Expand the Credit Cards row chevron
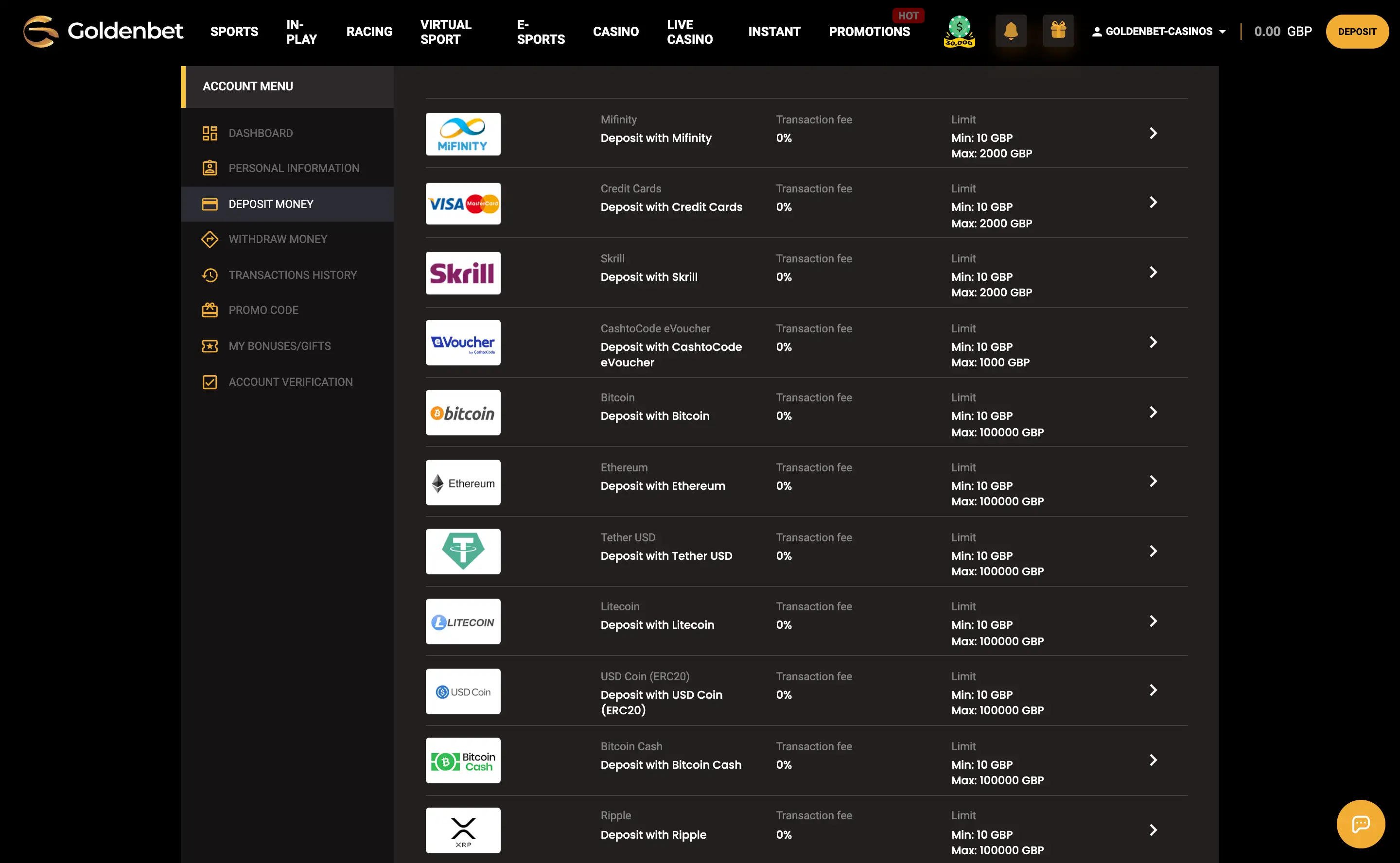1400x863 pixels. coord(1153,202)
